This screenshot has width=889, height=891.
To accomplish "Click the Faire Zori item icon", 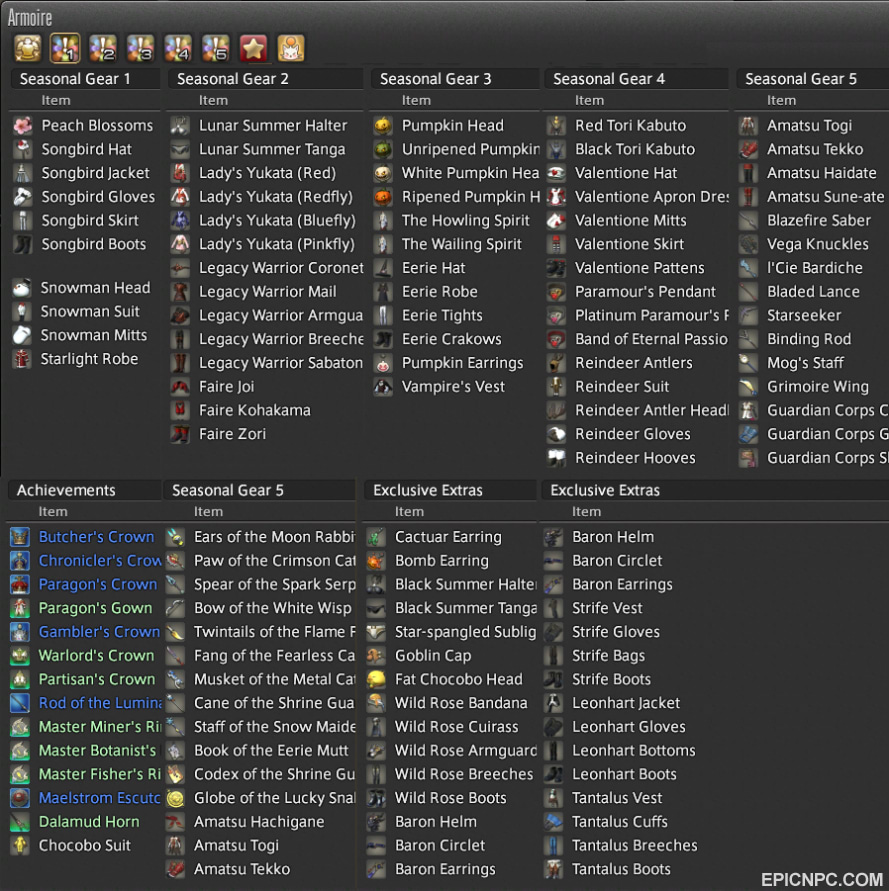I will (180, 434).
